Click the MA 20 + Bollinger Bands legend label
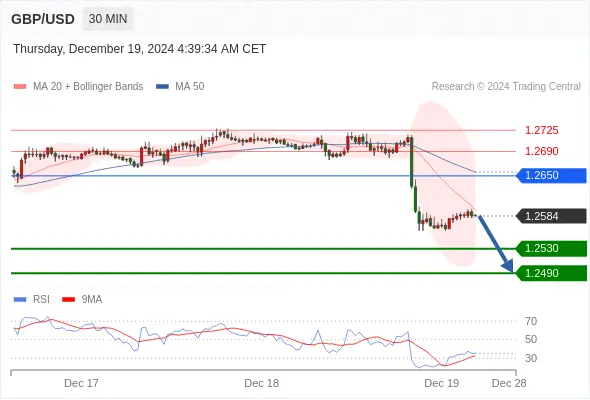Screen dimensions: 590x400 click(x=88, y=87)
